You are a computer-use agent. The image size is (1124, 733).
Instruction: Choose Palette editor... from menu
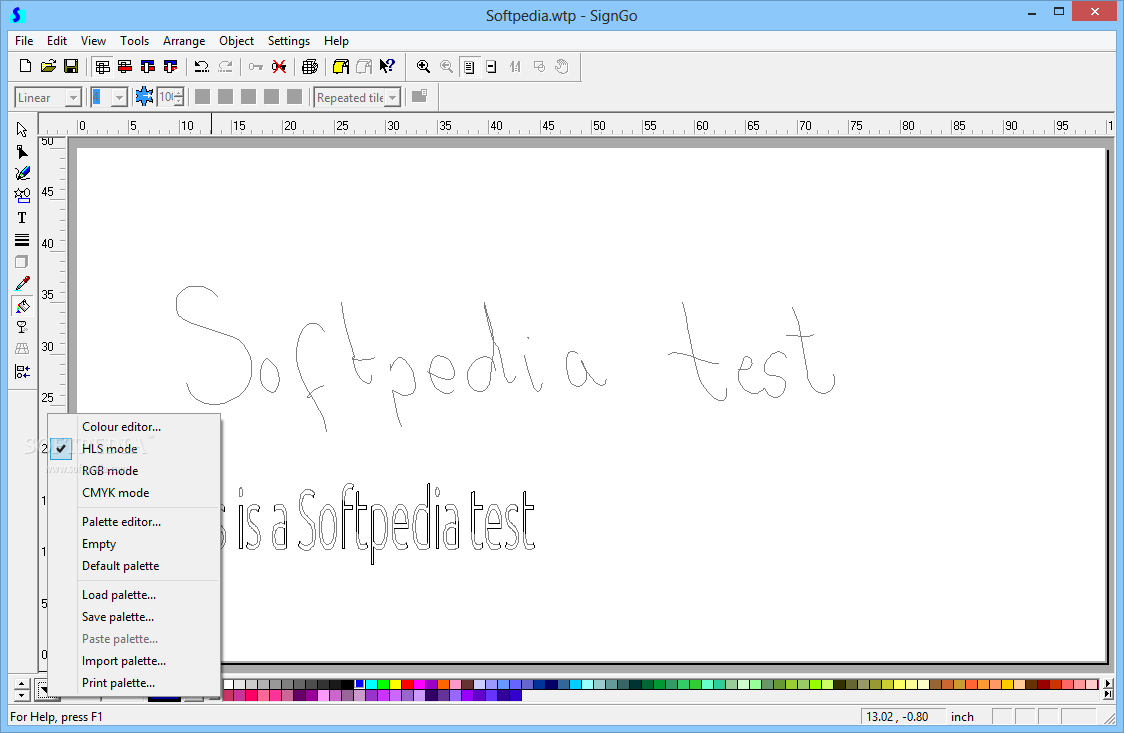(121, 522)
